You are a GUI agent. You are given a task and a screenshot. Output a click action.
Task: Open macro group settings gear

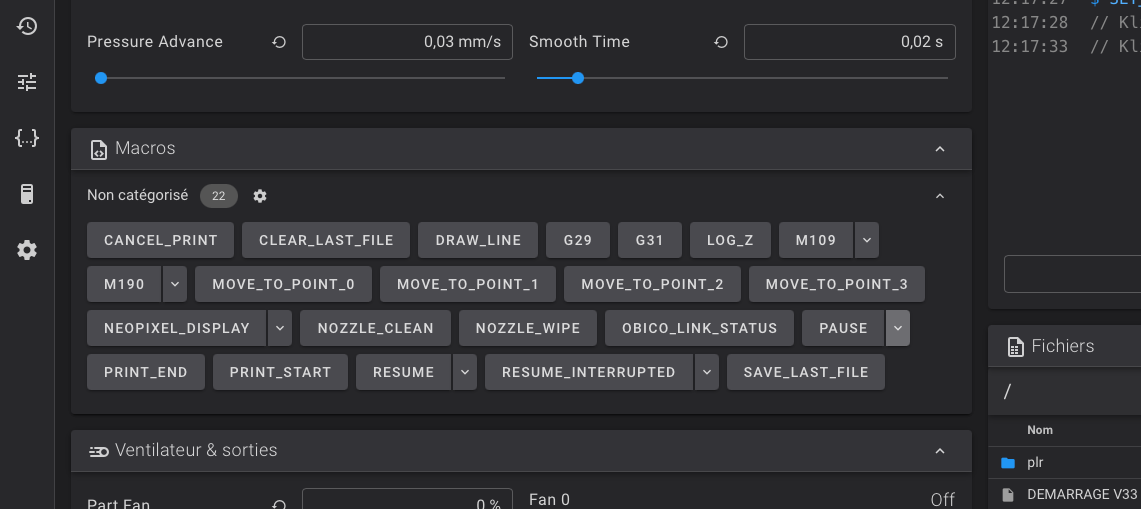[260, 196]
